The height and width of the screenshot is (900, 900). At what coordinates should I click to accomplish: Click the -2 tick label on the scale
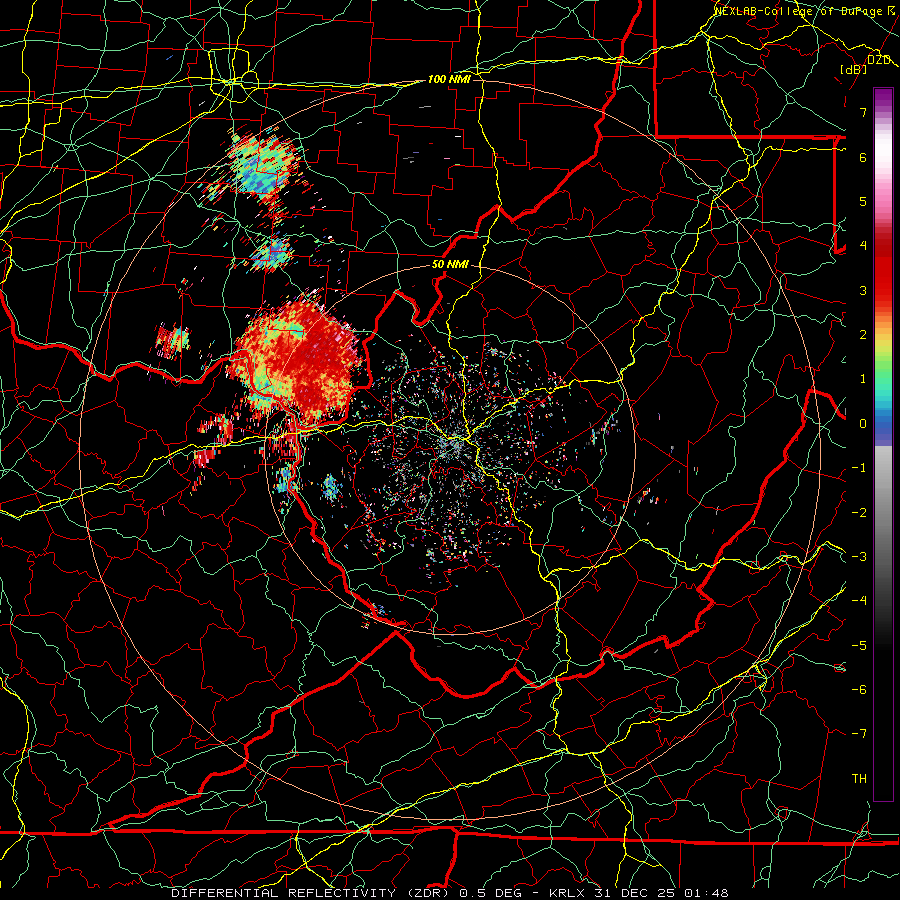pyautogui.click(x=859, y=513)
